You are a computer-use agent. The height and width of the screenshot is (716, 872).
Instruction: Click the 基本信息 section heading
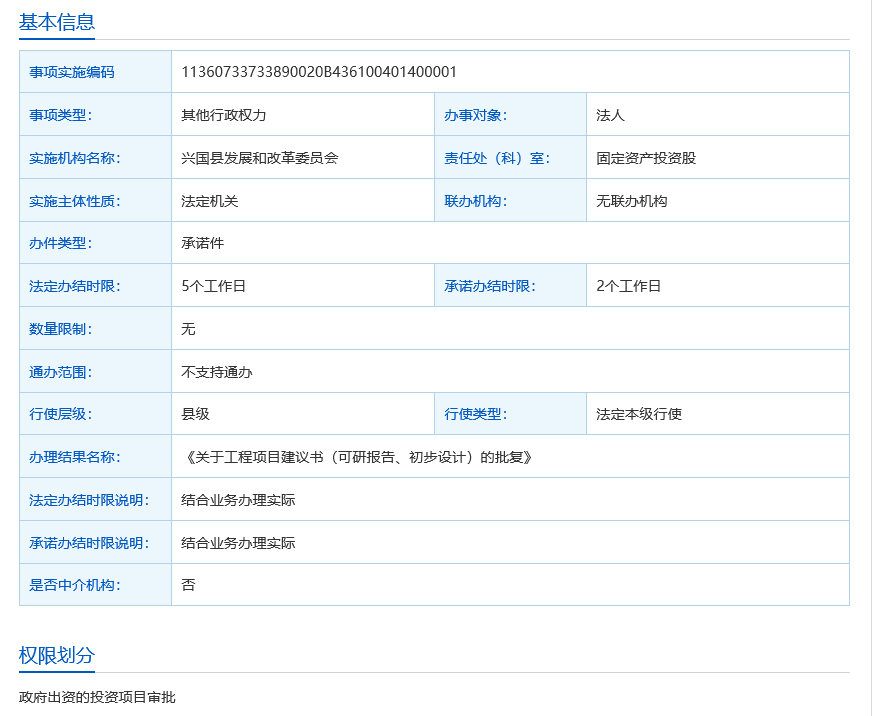point(57,22)
